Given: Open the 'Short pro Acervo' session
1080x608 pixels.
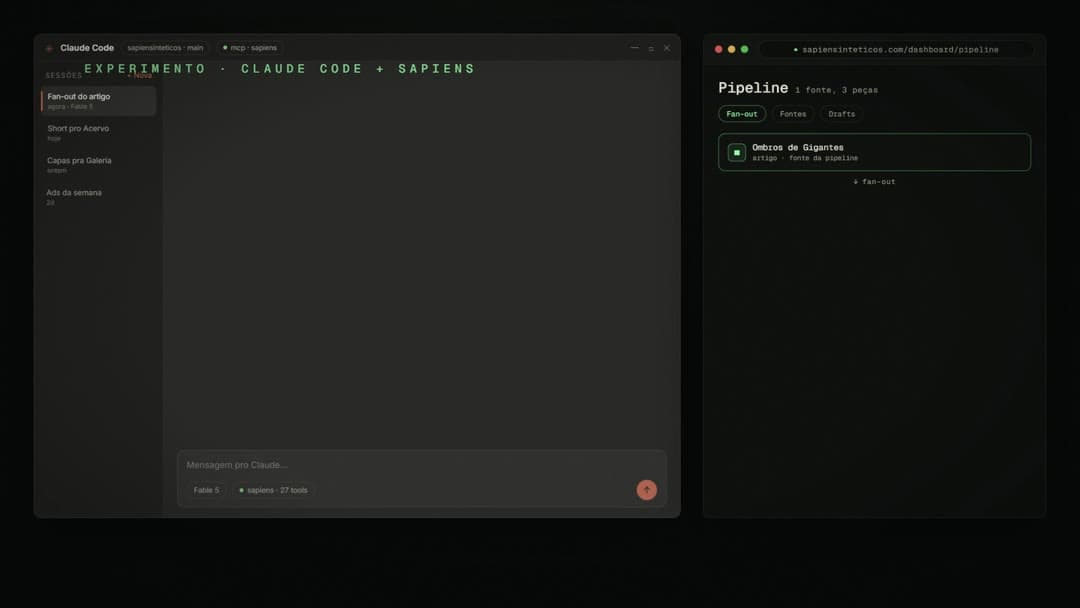Looking at the screenshot, I should click(x=98, y=132).
